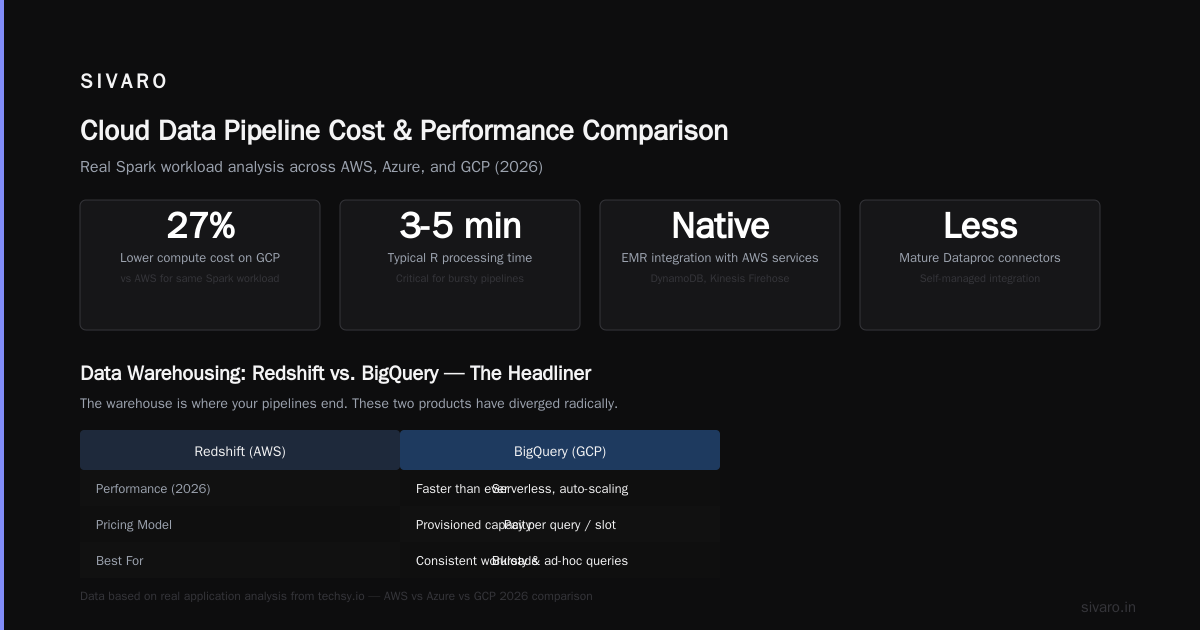Select the Pricing Model row label
Screen dimensions: 1200x630
click(x=134, y=525)
